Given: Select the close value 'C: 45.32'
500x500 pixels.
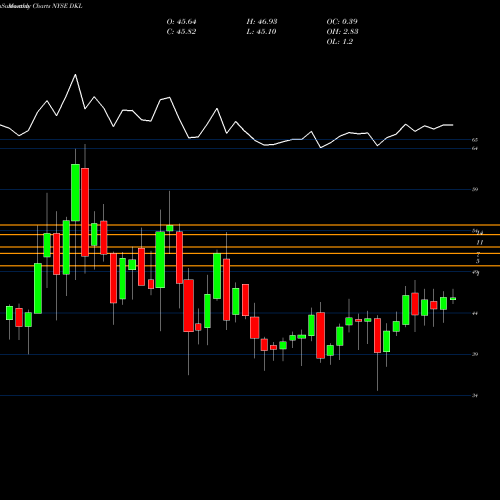Looking at the screenshot, I should 181,32.
